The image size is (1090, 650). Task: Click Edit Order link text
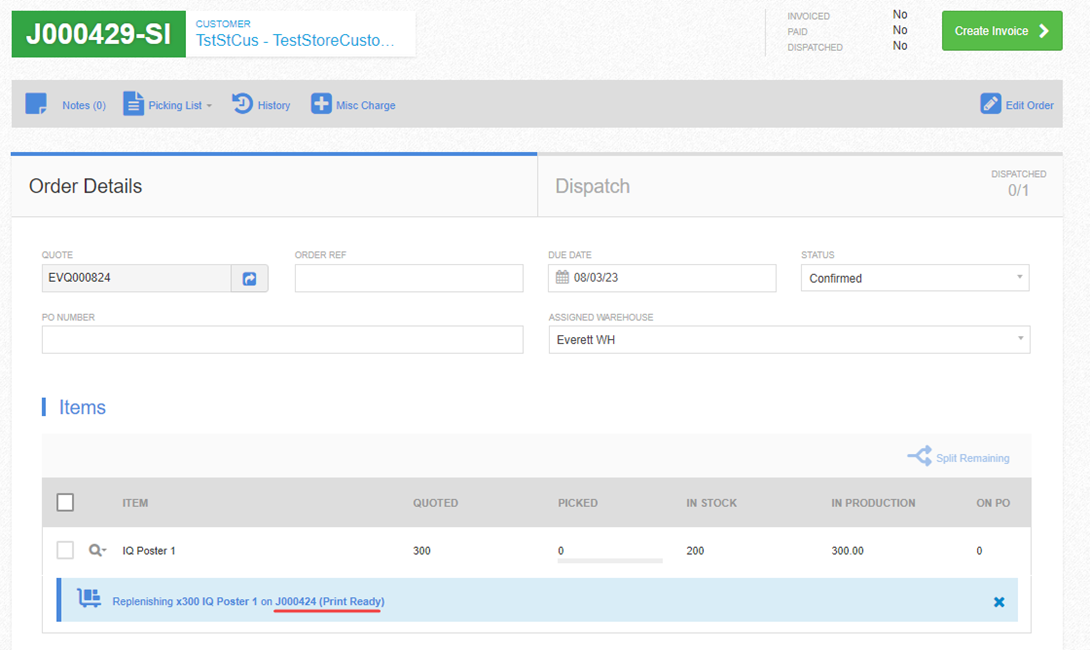tap(1030, 105)
